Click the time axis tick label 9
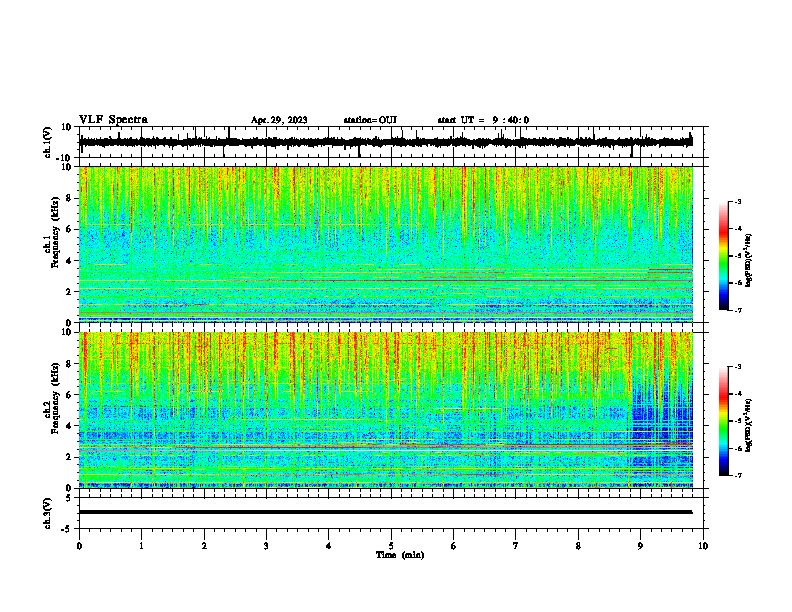This screenshot has width=792, height=612. (640, 546)
